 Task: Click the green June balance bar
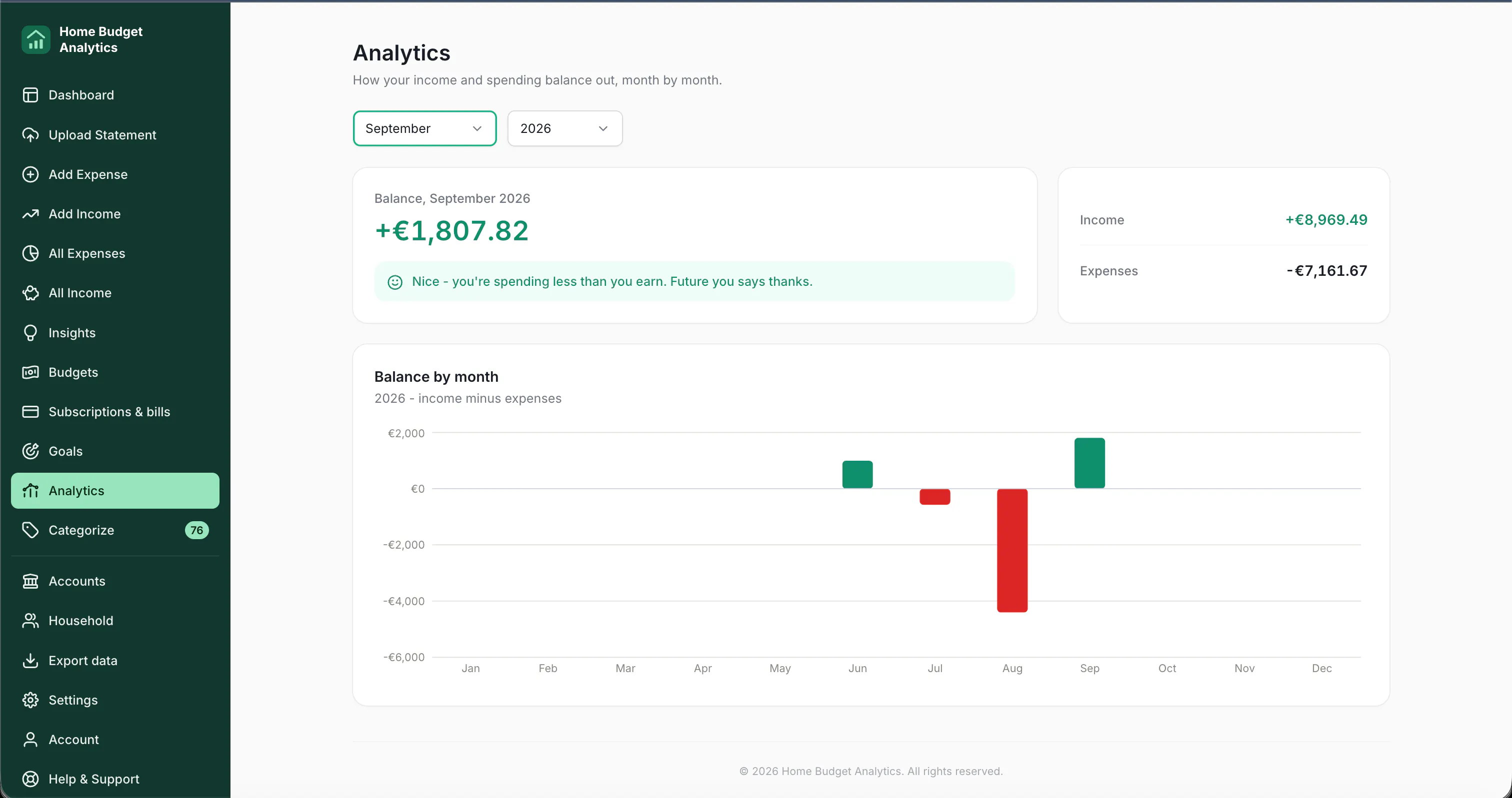pyautogui.click(x=857, y=475)
